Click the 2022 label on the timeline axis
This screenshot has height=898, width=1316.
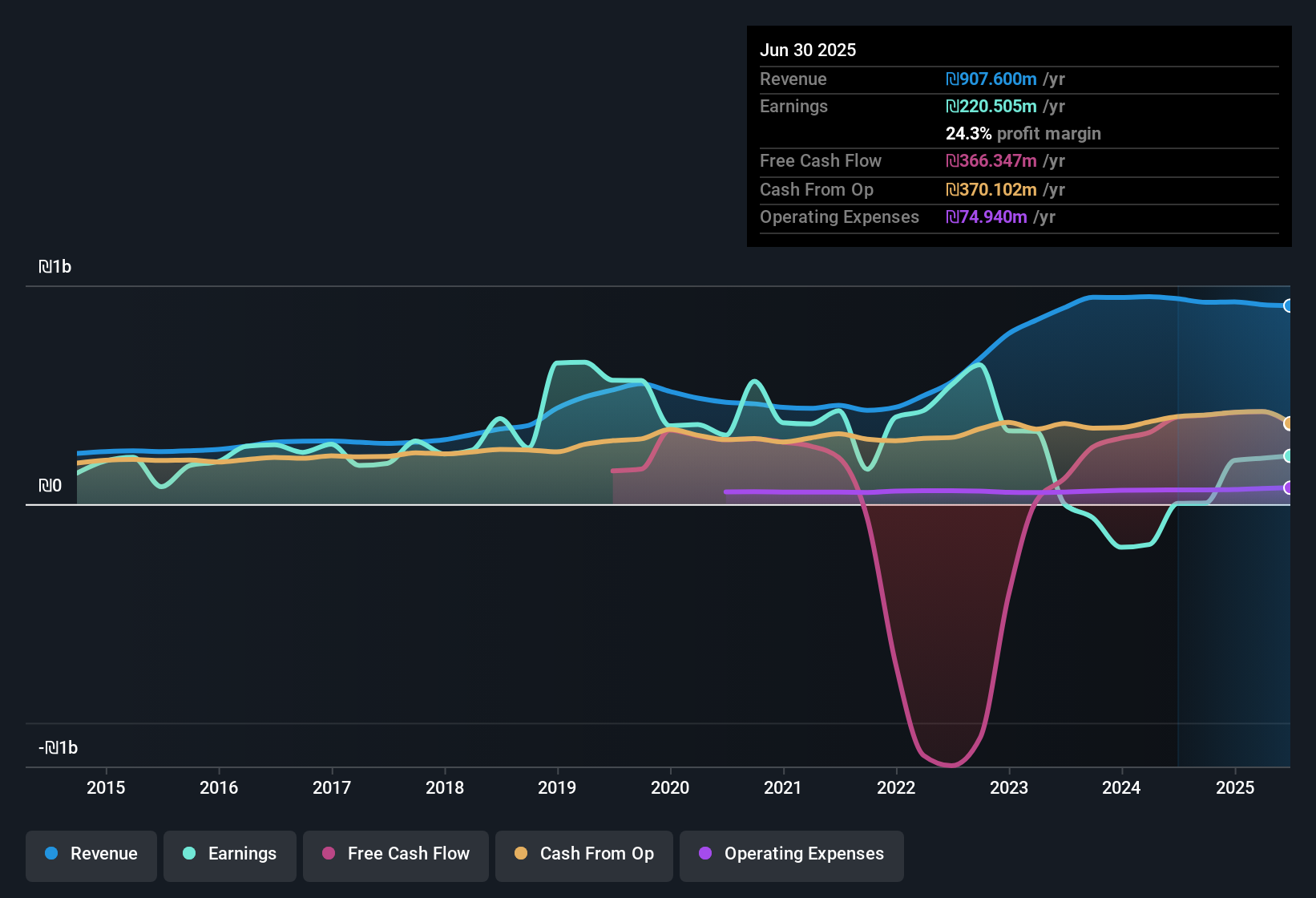coord(897,788)
